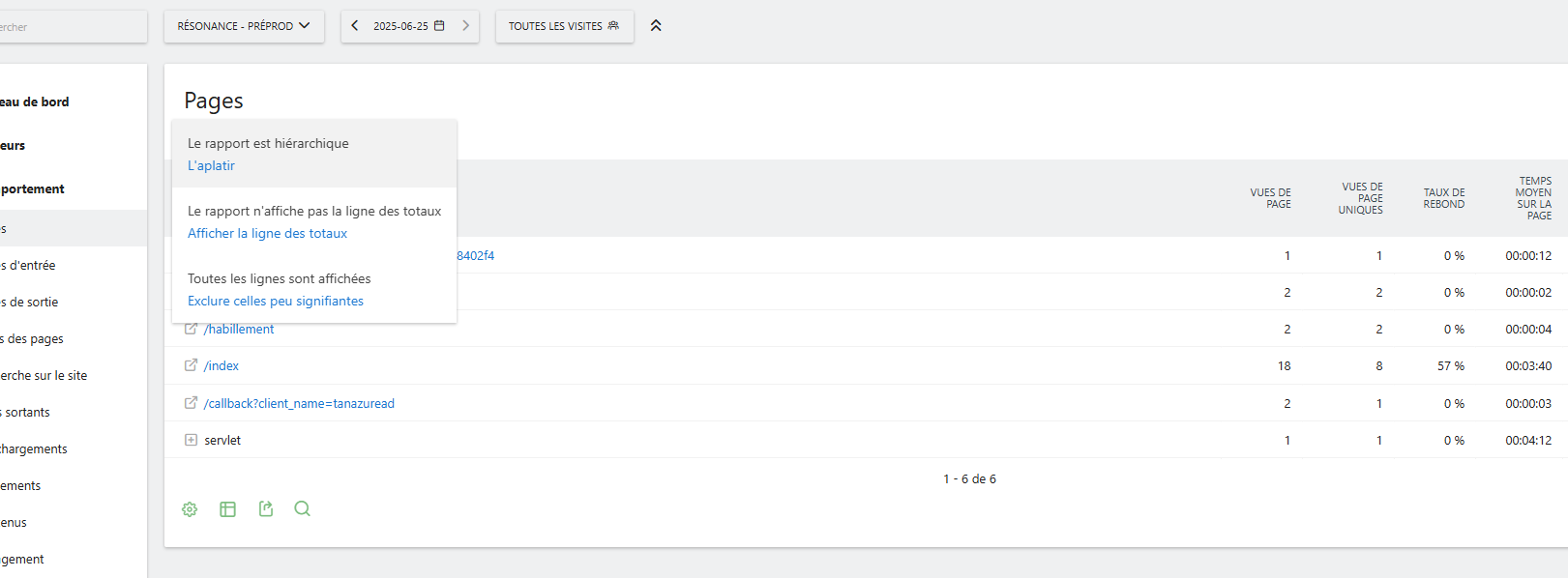Click the table visualization icon
The width and height of the screenshot is (1568, 578).
[x=227, y=509]
